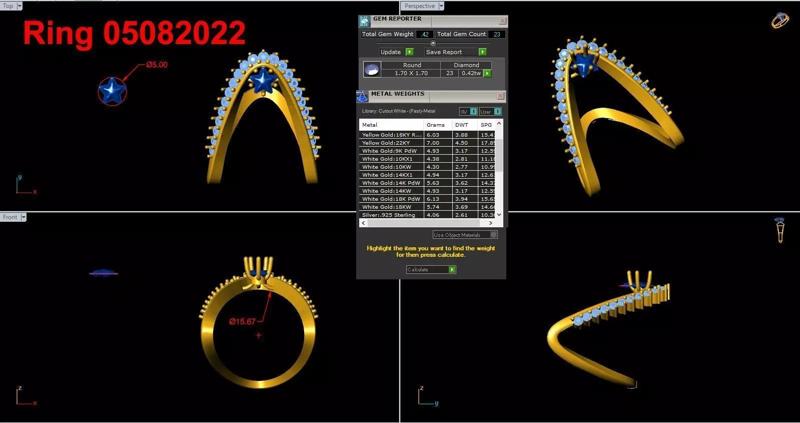
Task: Open the Top viewport dropdown arrow
Action: point(19,6)
